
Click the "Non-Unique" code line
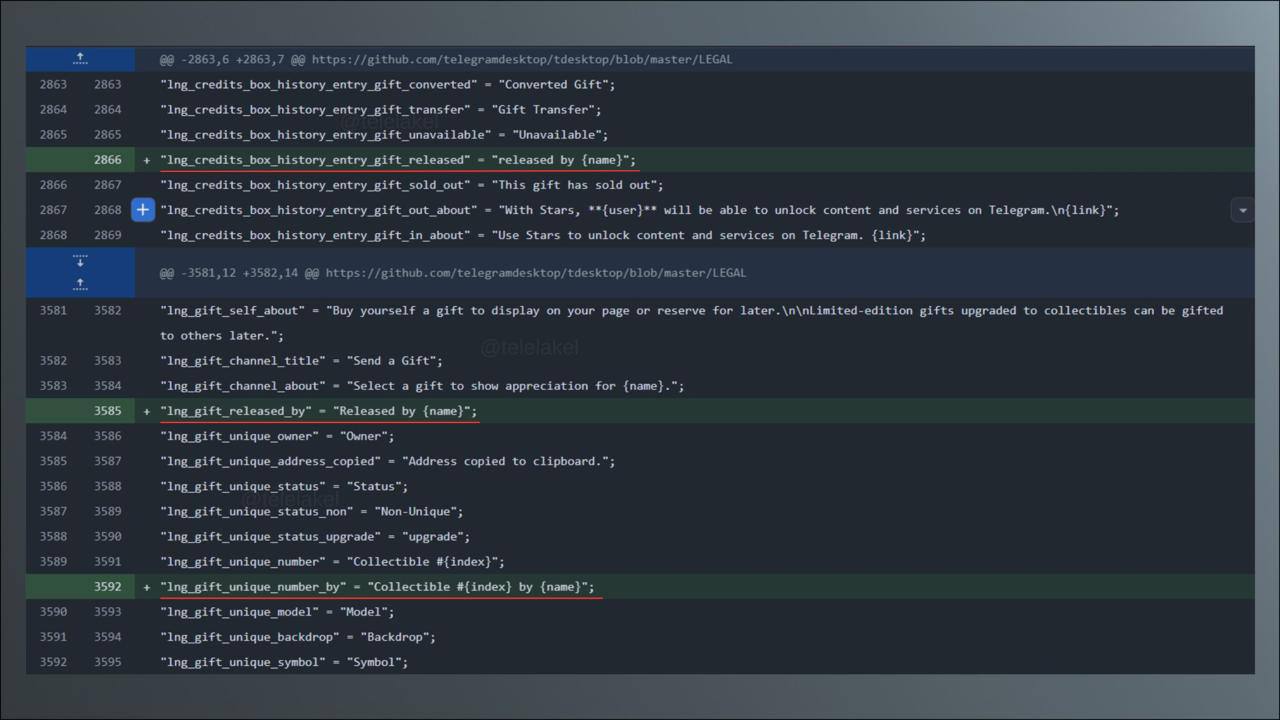pyautogui.click(x=312, y=511)
